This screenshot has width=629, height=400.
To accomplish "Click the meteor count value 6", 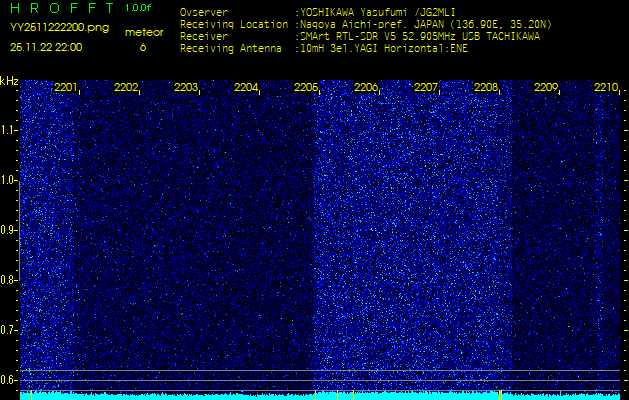I will [143, 47].
